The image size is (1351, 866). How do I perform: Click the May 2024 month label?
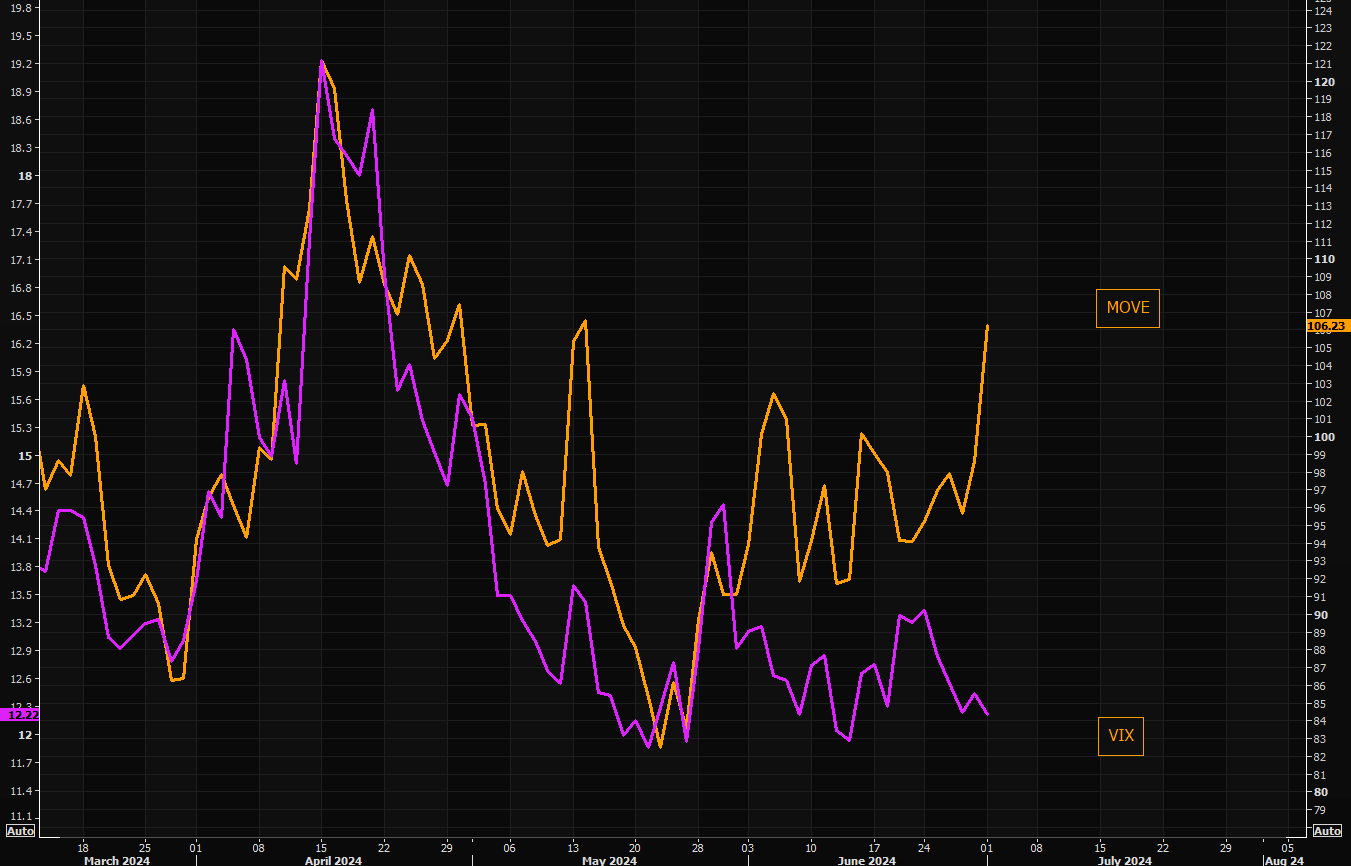[x=609, y=860]
